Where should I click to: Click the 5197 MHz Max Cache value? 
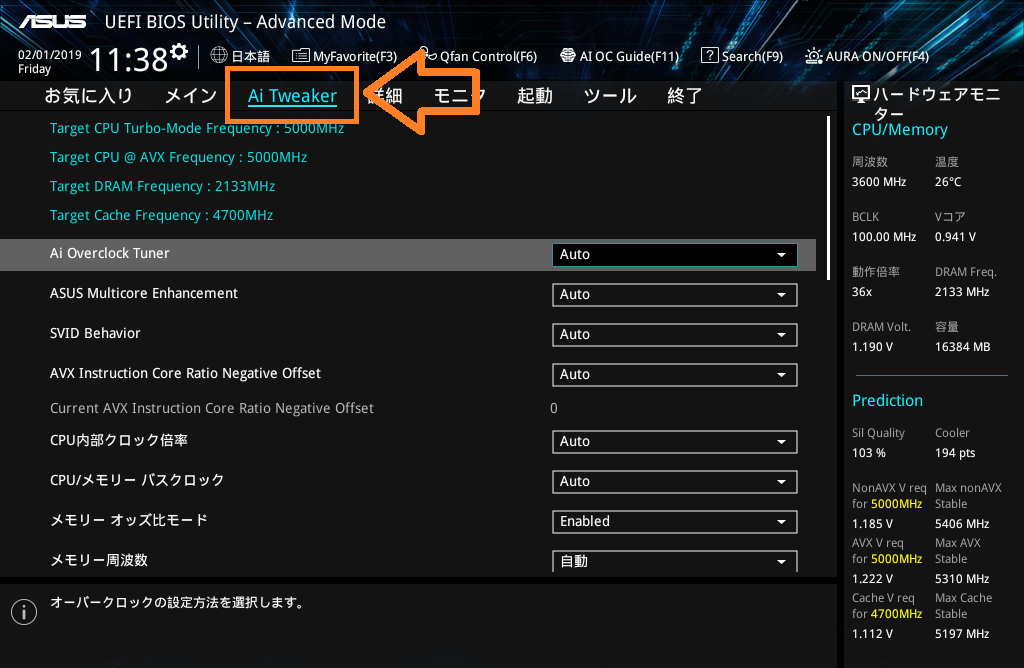click(962, 633)
